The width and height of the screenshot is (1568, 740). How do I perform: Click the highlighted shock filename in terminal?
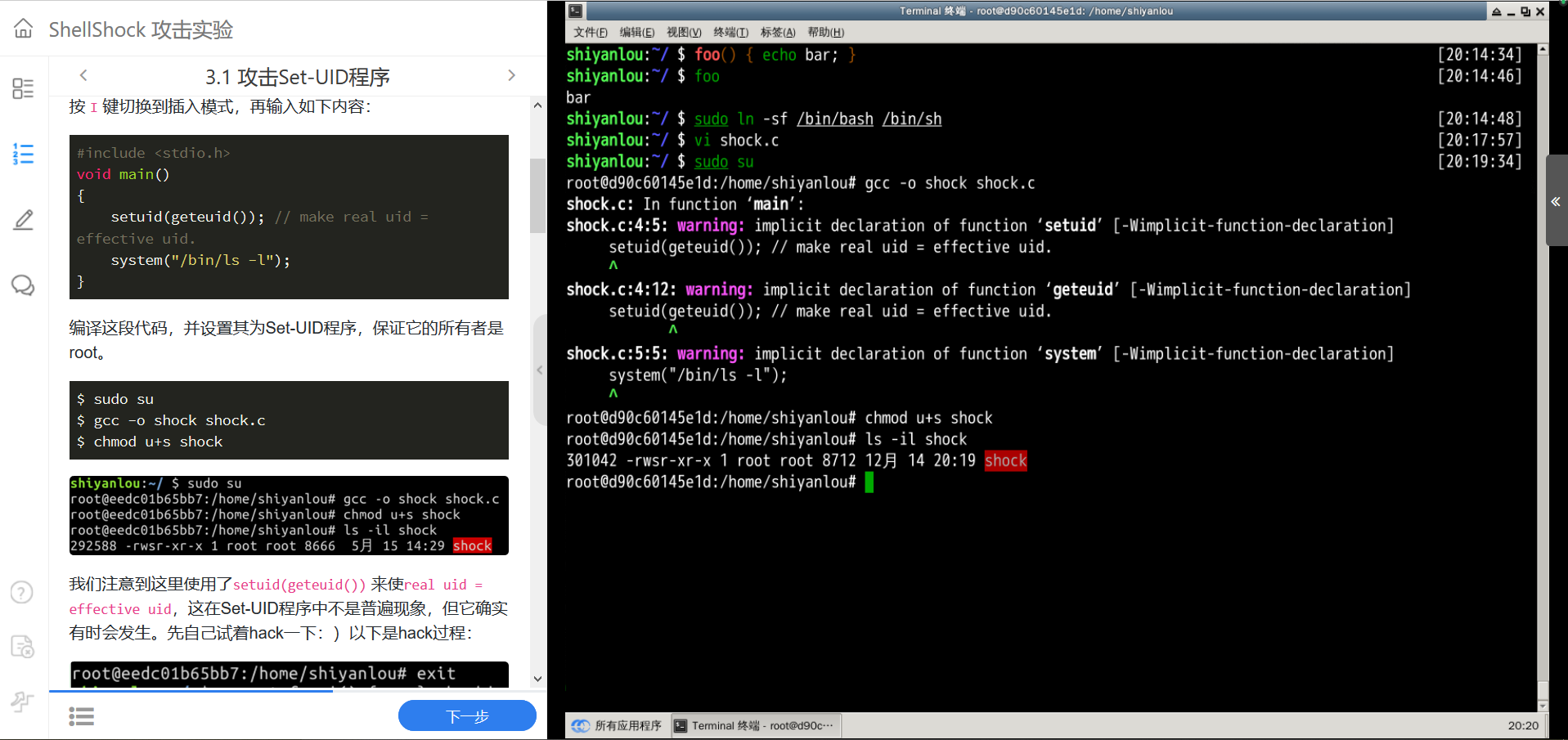1005,461
